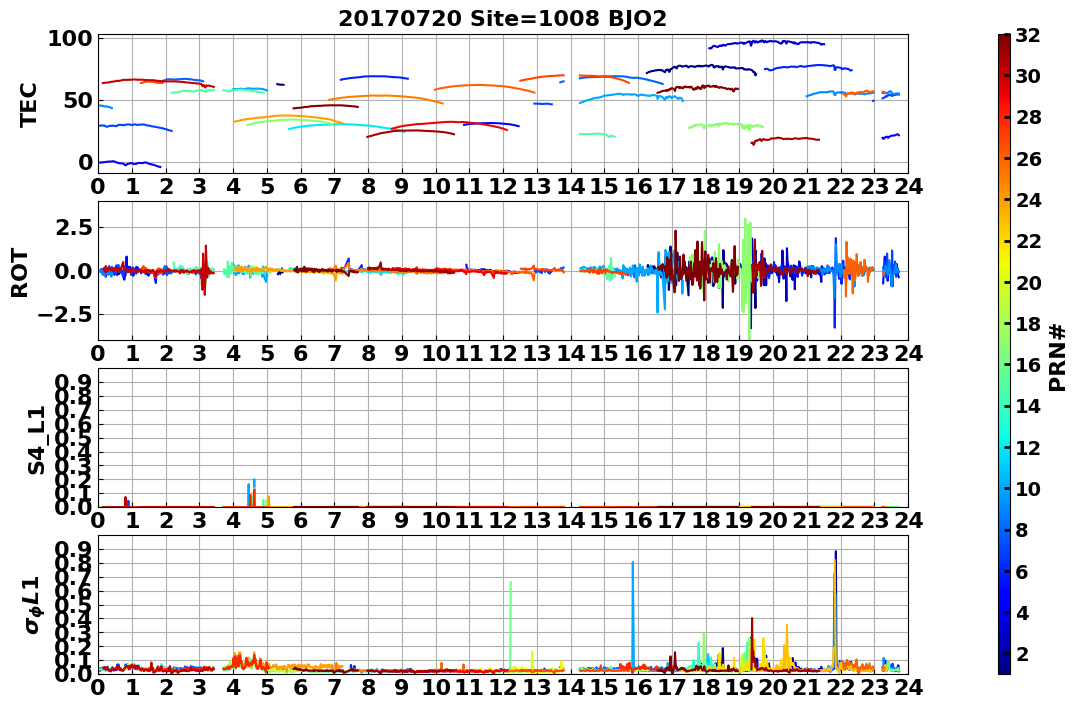Viewport: 1077px width, 709px height.
Task: Click hour 4 tick under S4_L1 panel
Action: [234, 520]
